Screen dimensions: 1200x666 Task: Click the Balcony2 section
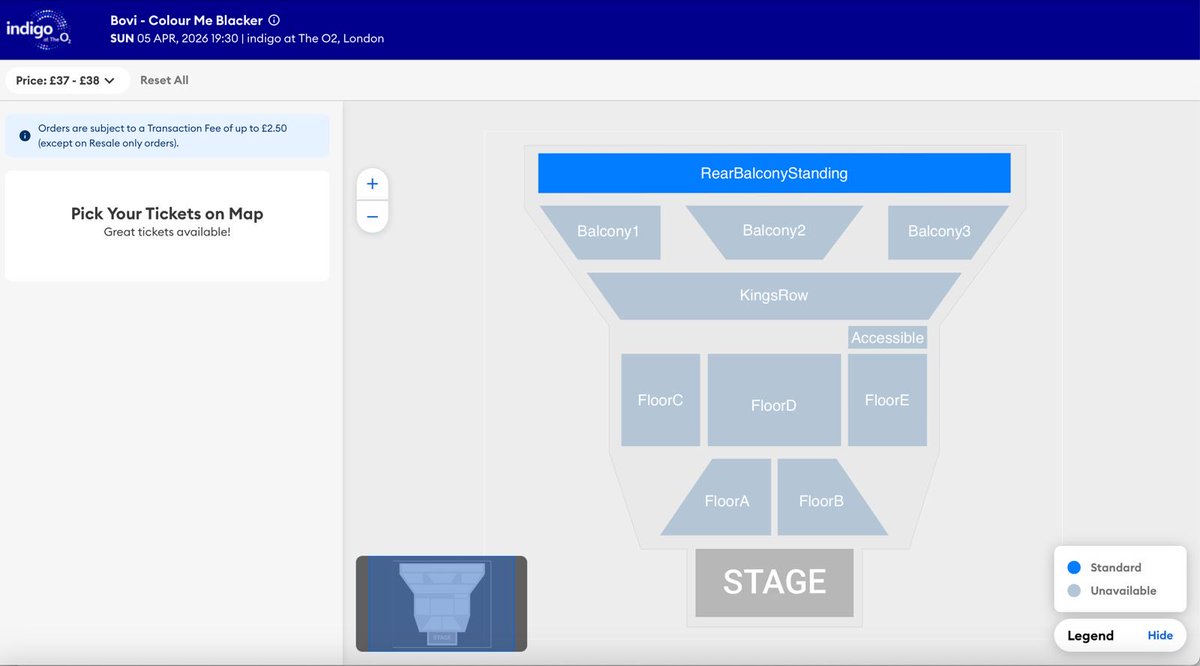(x=774, y=231)
